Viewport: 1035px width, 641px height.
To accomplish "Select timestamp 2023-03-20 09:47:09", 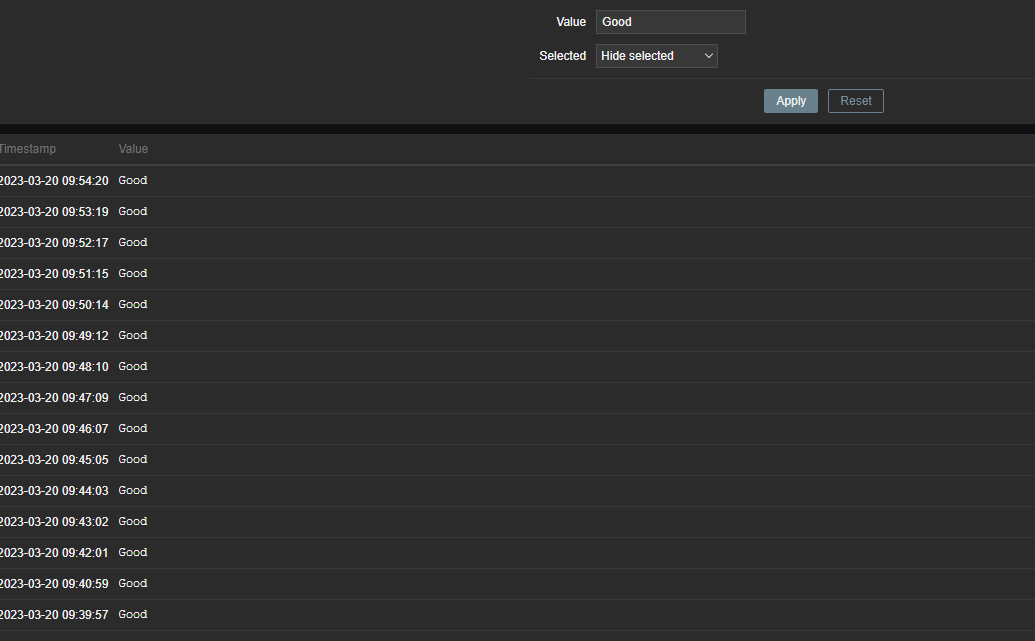I will click(x=54, y=398).
